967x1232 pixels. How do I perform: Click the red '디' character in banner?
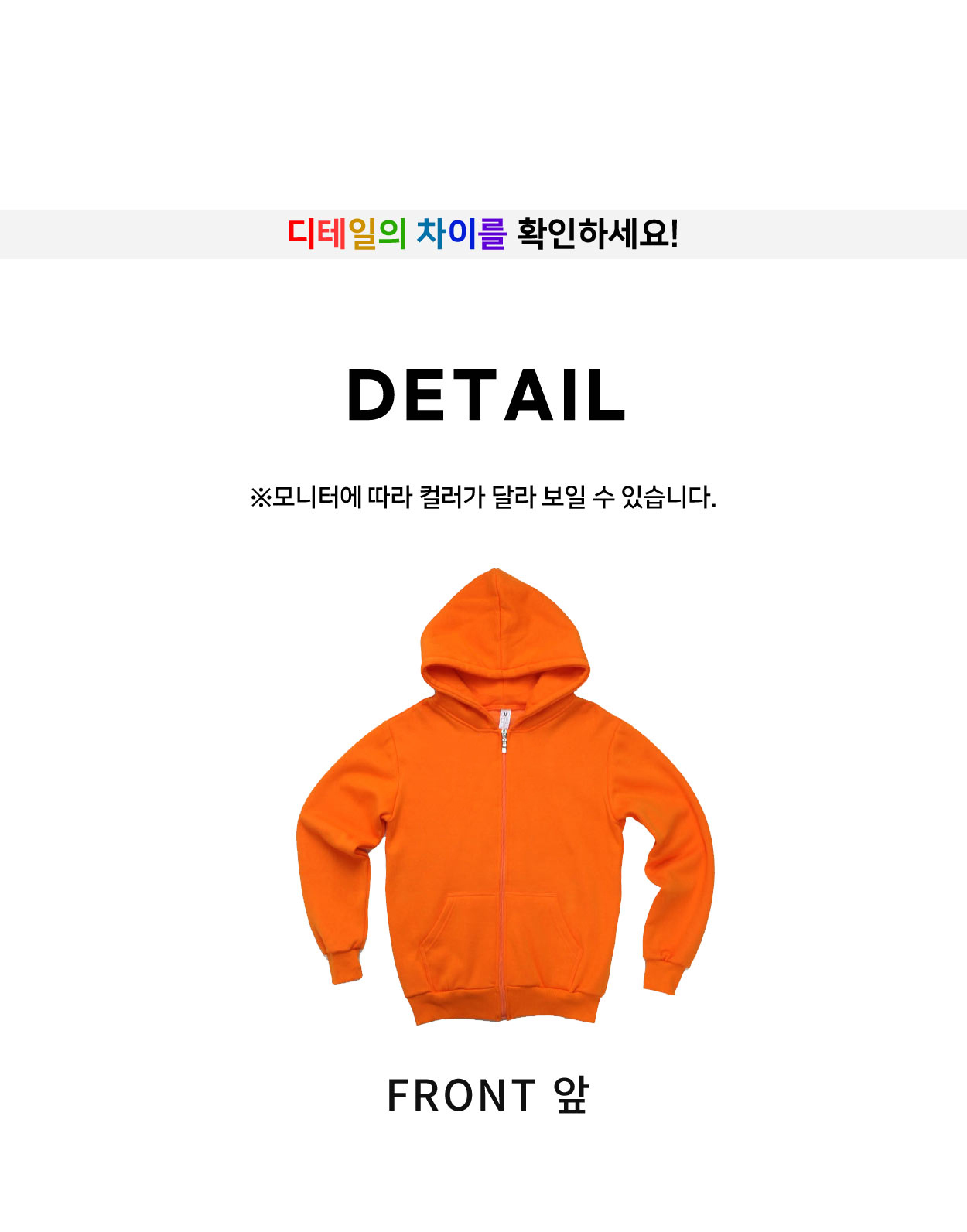click(302, 234)
